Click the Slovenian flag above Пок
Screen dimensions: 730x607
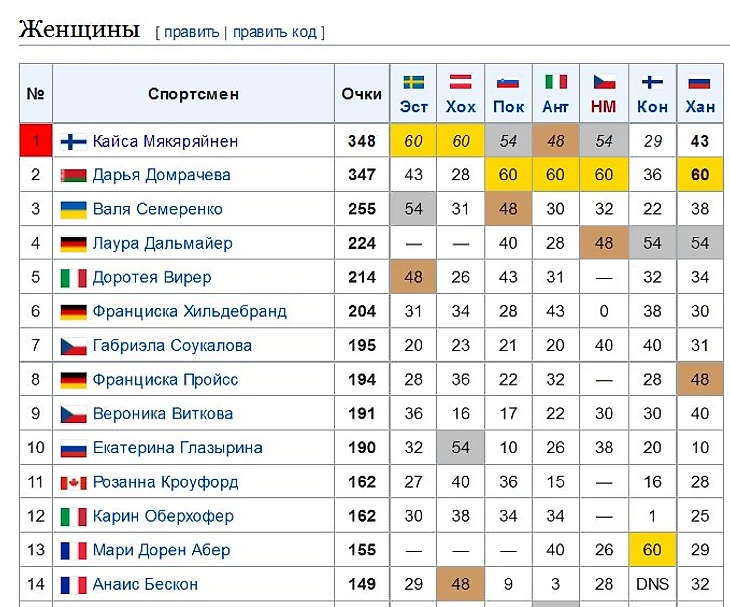[x=508, y=83]
